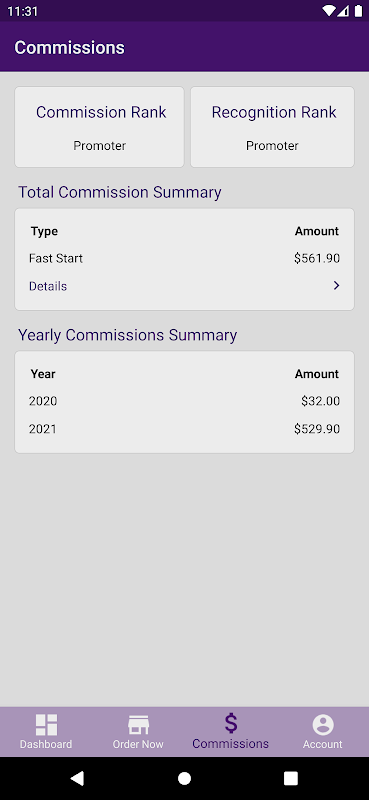Switch to the Order Now tab label

point(138,744)
